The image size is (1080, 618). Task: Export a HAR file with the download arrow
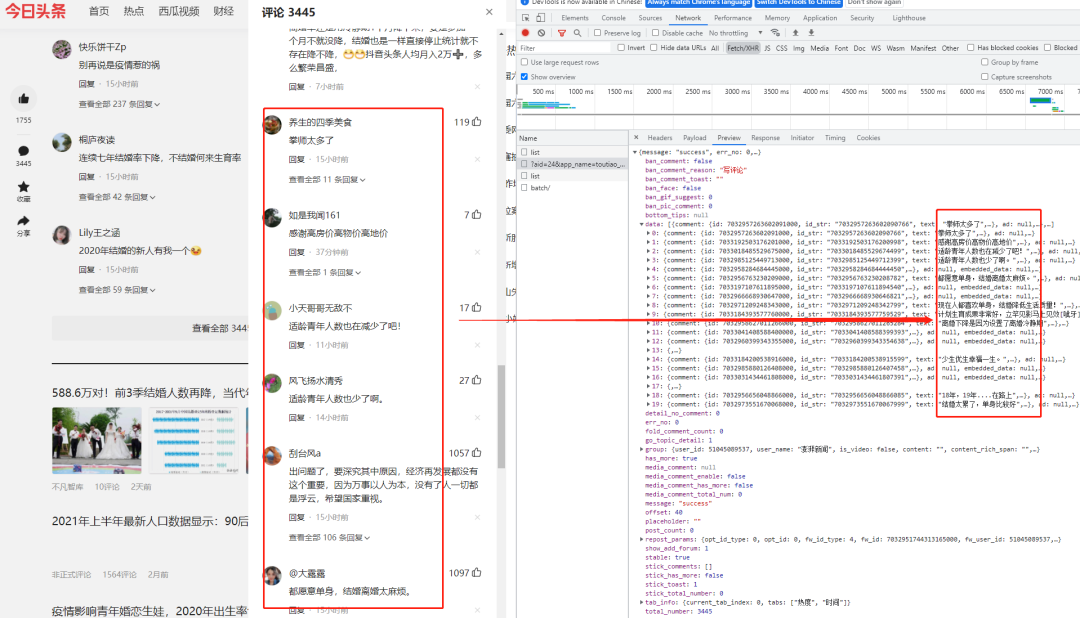coord(811,33)
